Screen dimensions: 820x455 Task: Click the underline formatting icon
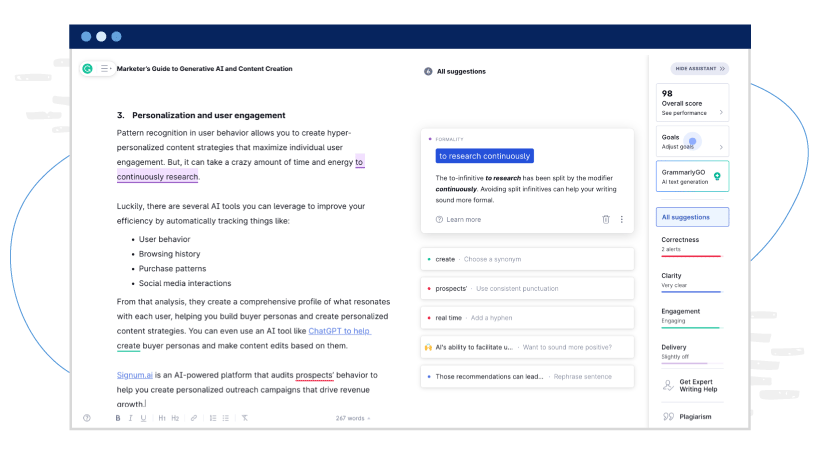(x=144, y=418)
